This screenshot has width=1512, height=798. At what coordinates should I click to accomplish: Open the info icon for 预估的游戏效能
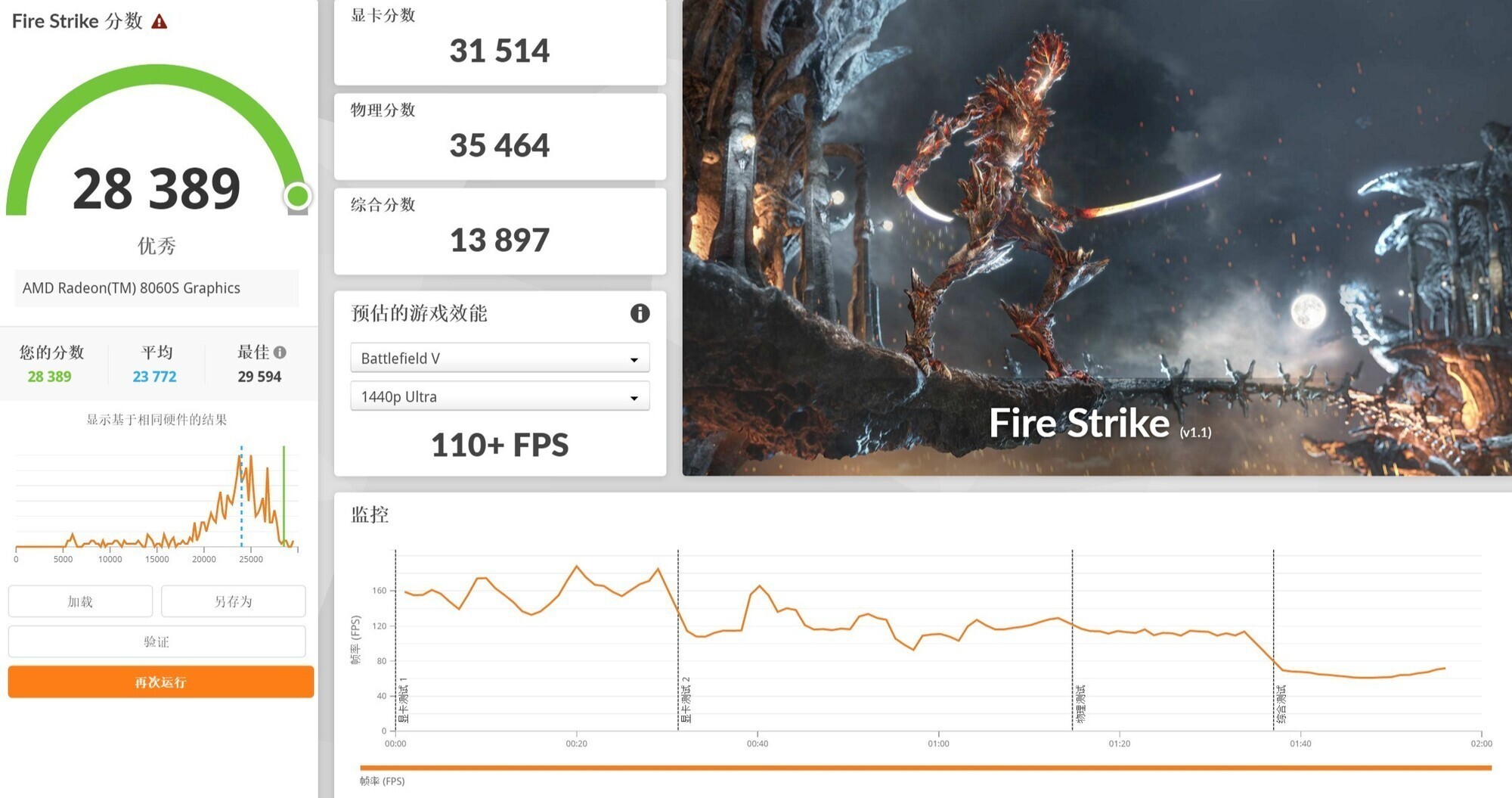point(640,313)
